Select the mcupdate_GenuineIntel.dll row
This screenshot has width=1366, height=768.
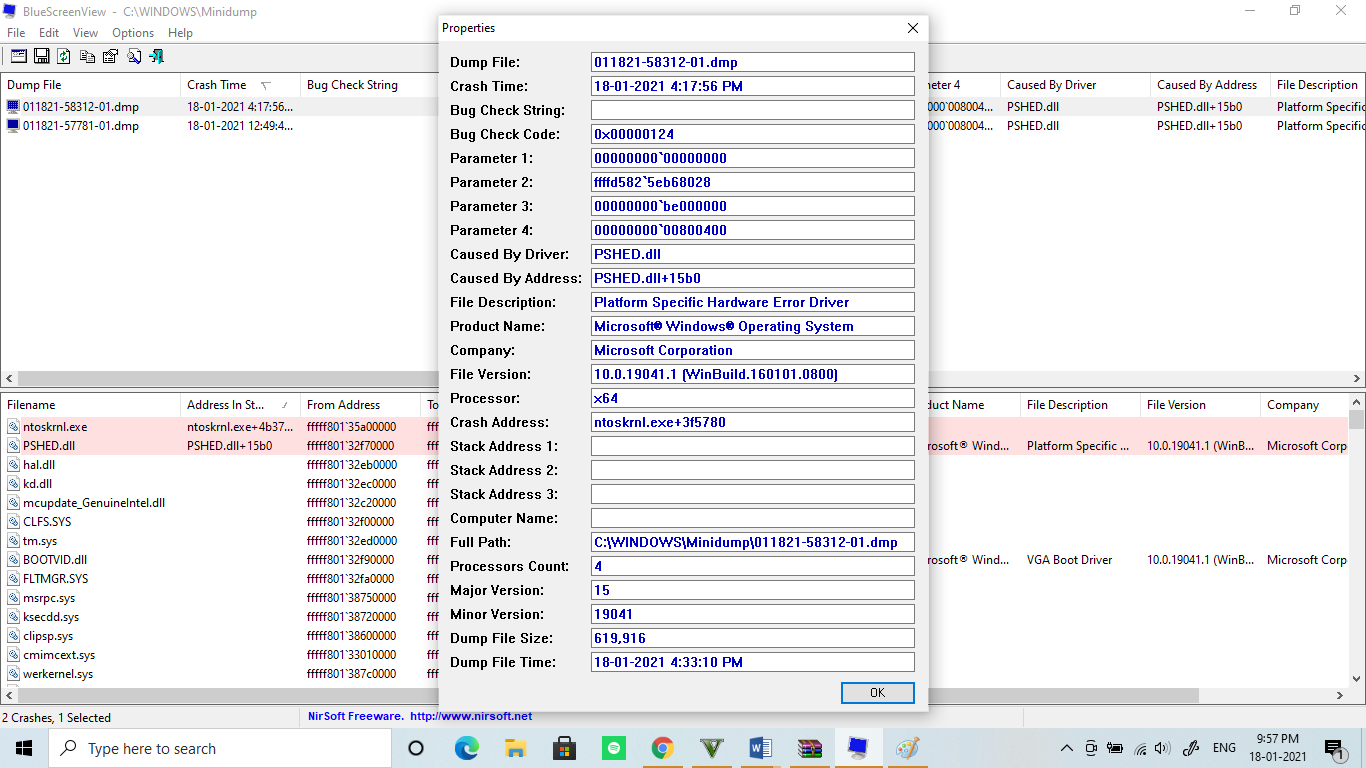94,503
